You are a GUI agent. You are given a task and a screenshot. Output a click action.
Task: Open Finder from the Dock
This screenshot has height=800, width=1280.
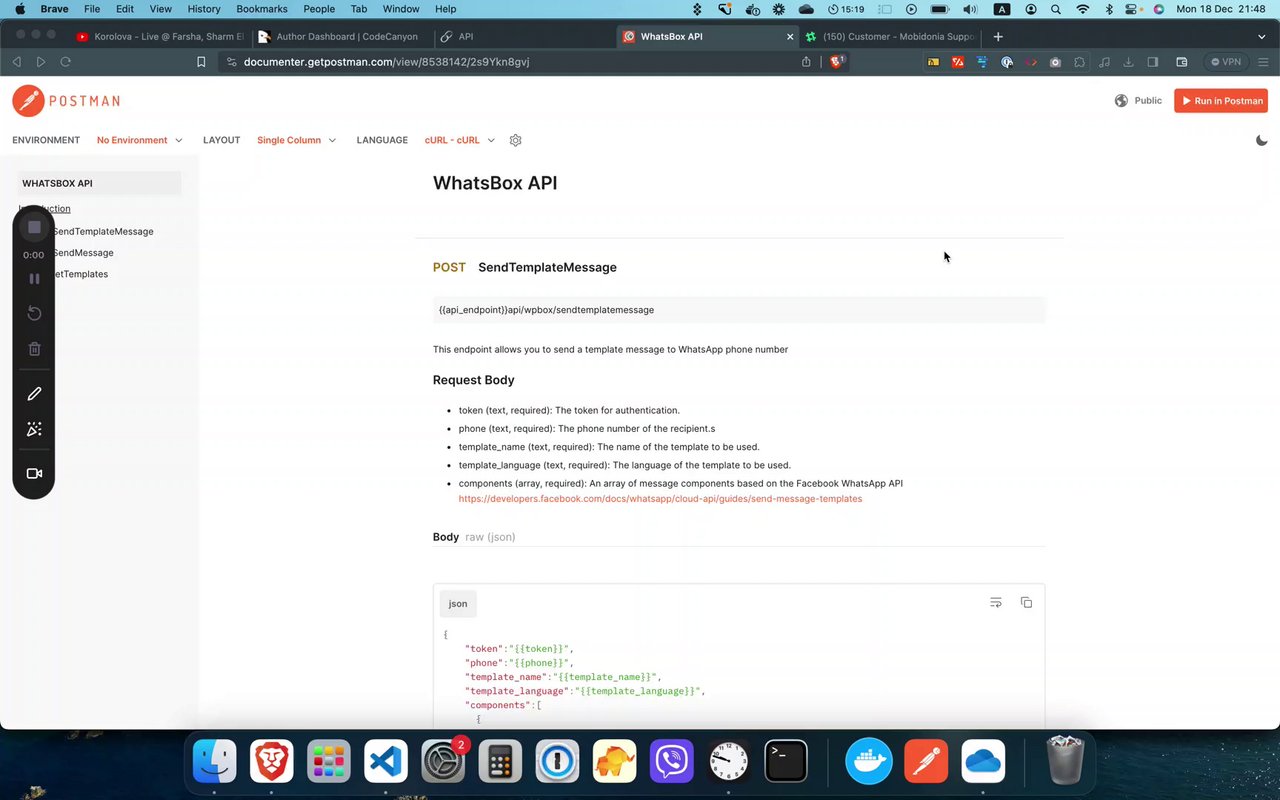(x=214, y=762)
